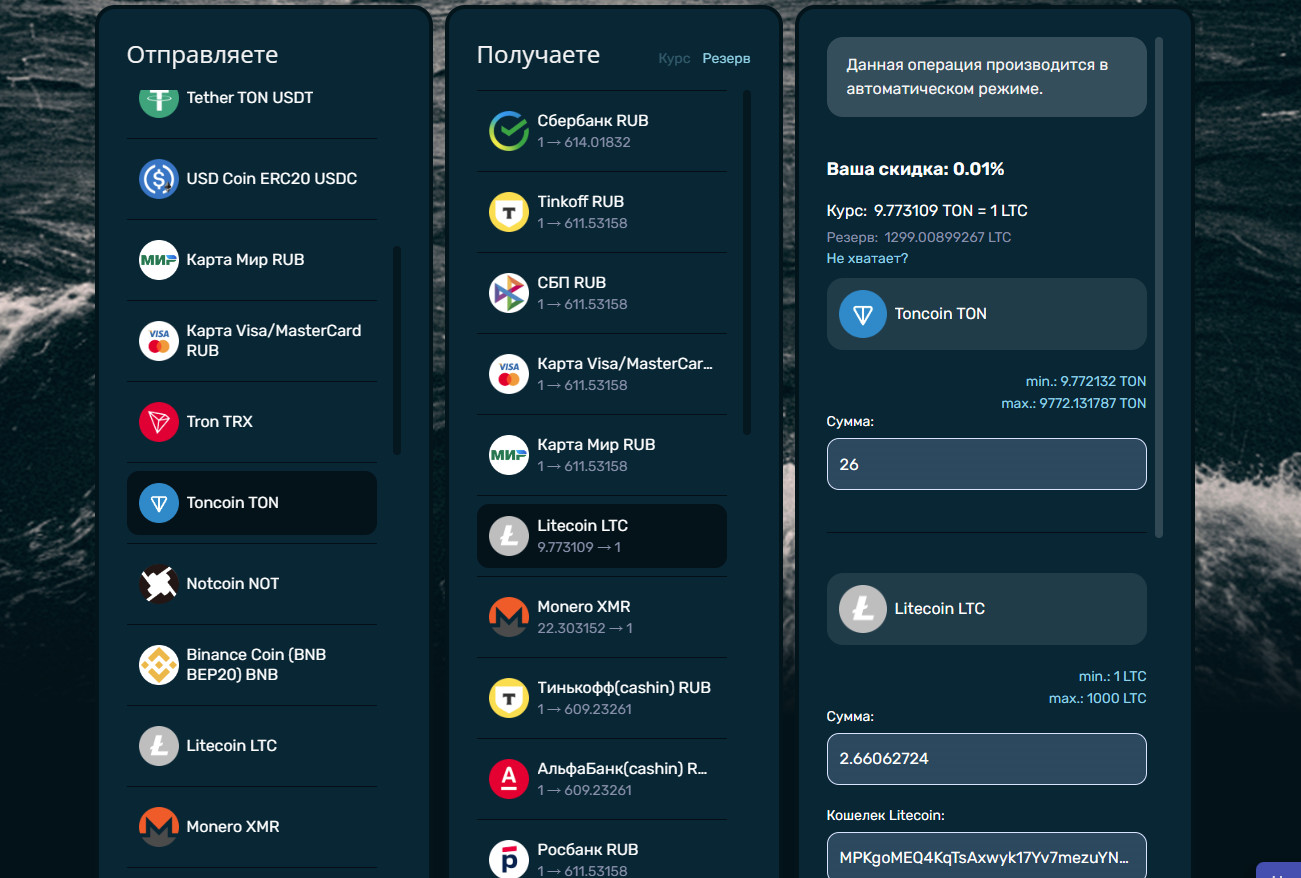Select АльфаБанк(cashin) row label
The width and height of the screenshot is (1301, 878).
pyautogui.click(x=623, y=769)
